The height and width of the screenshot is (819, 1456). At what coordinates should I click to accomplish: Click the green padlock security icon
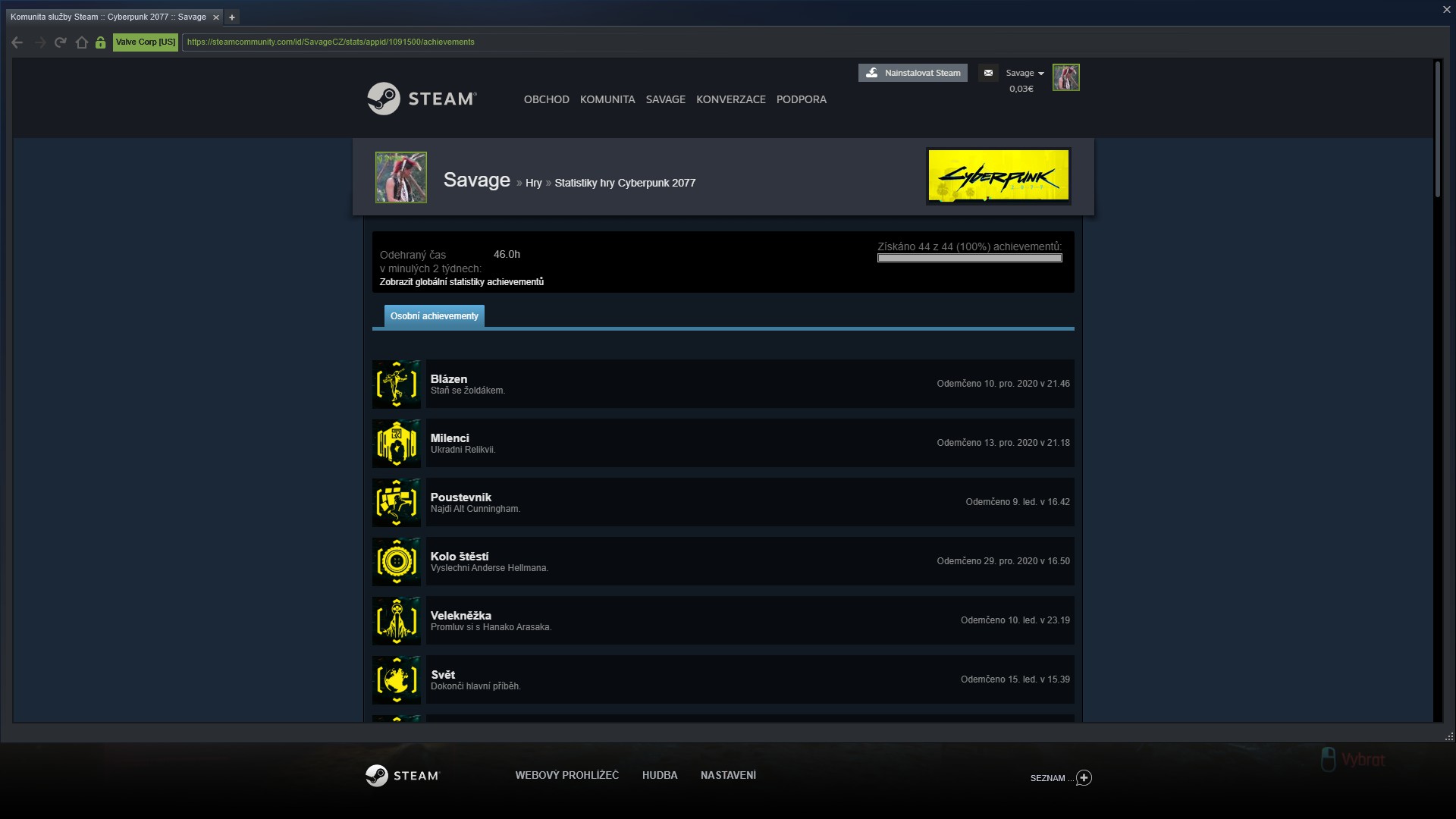tap(100, 42)
